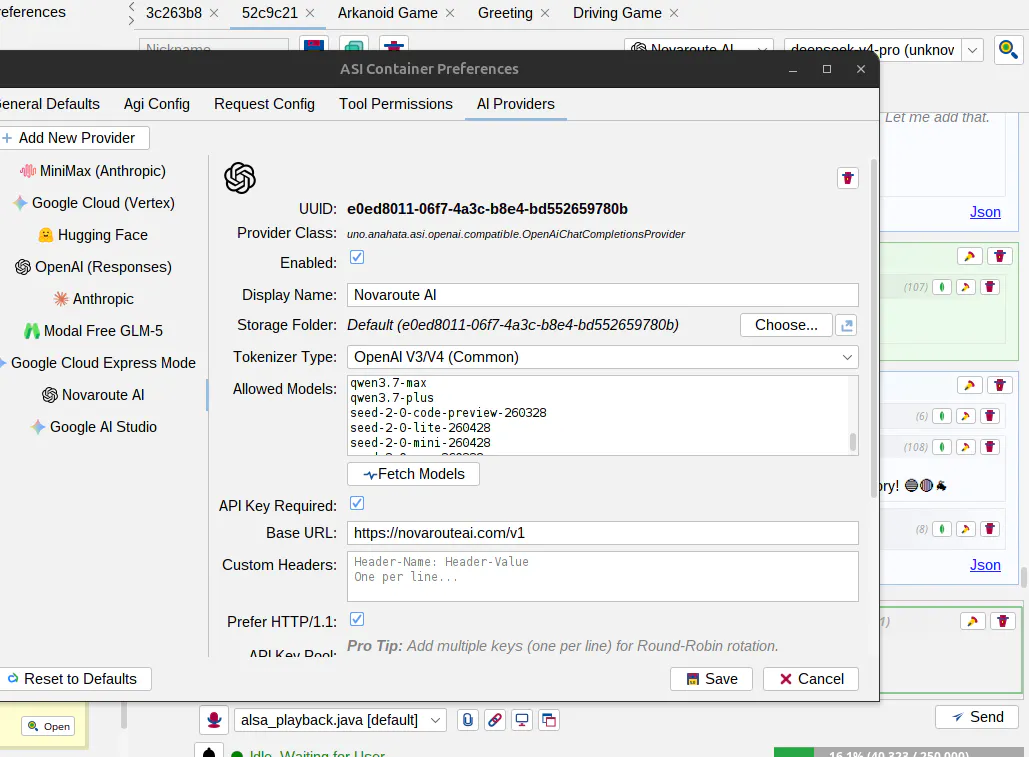Click the trash icon on the (108) message
The width and height of the screenshot is (1029, 757).
[x=990, y=447]
